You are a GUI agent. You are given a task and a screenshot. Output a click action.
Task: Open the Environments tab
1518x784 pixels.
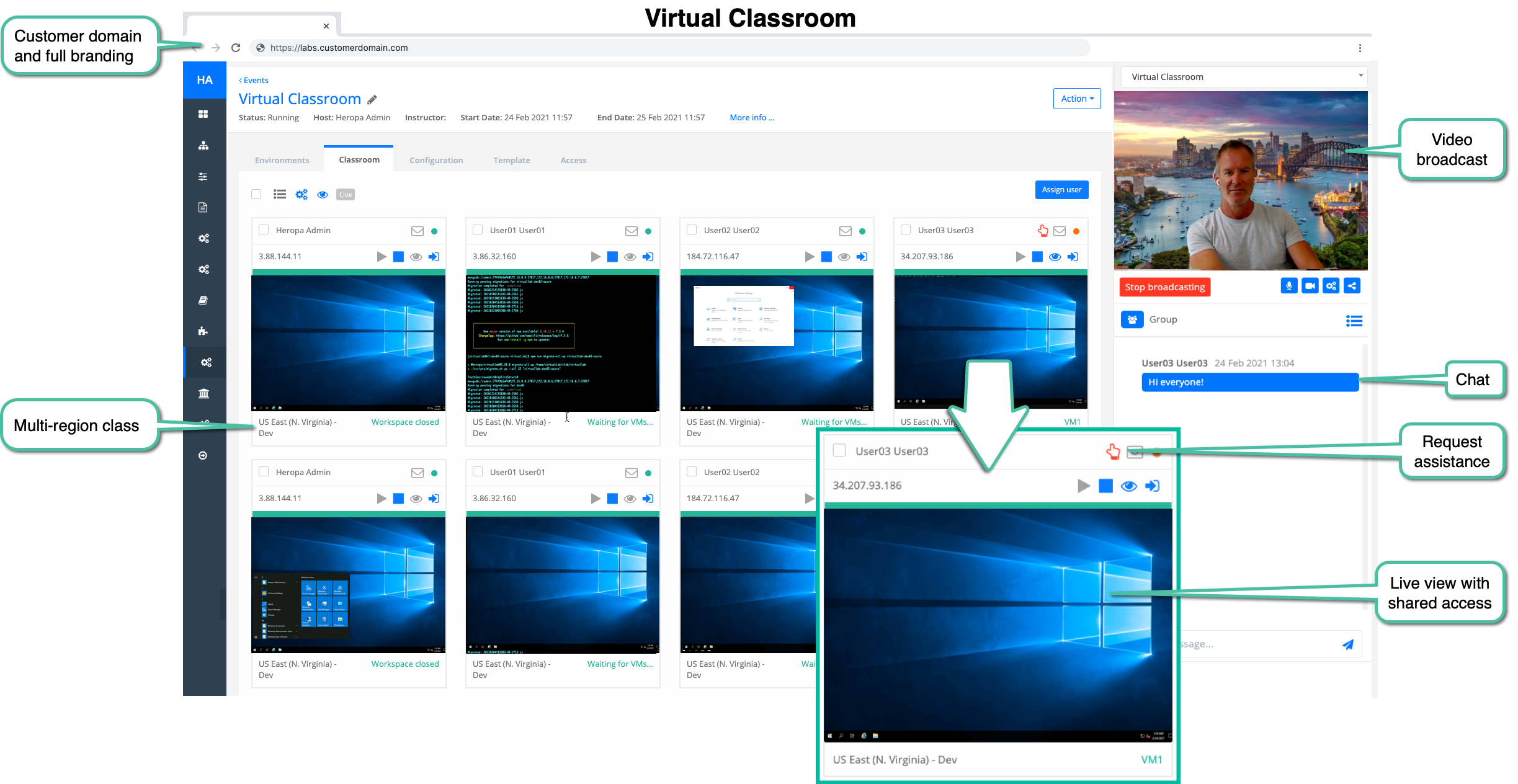click(x=282, y=160)
